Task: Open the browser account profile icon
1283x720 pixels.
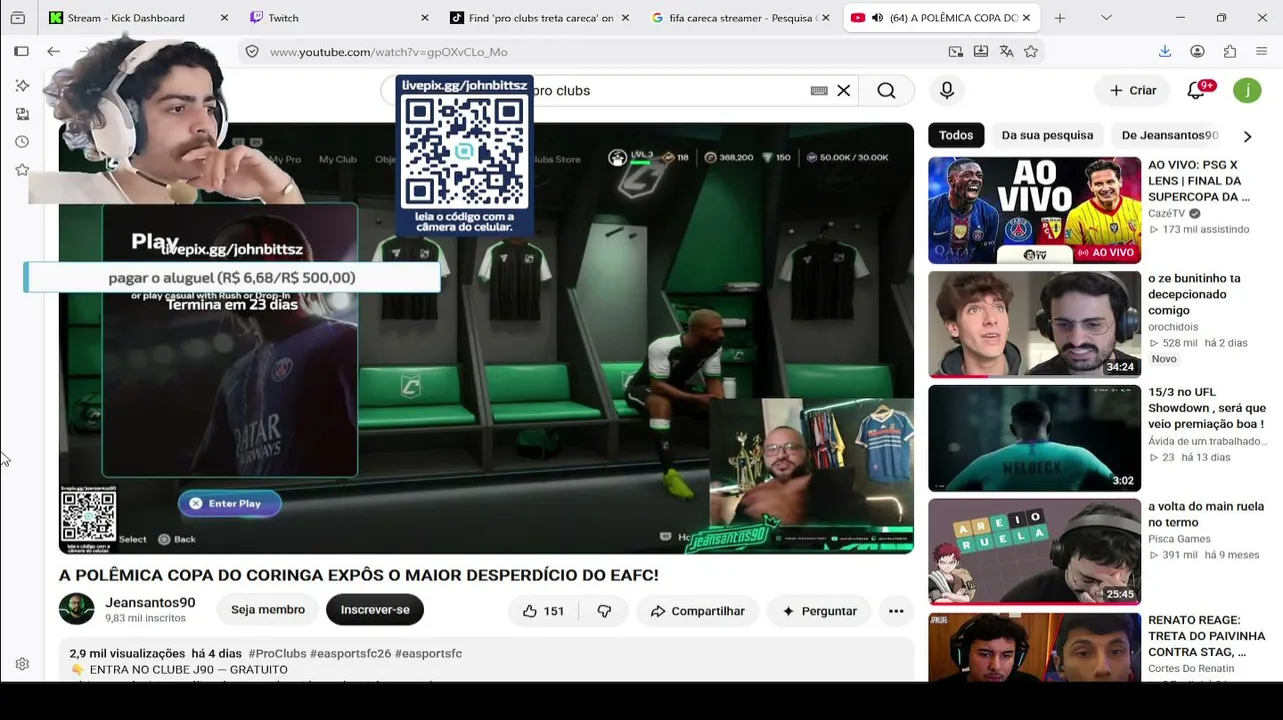Action: pyautogui.click(x=1197, y=52)
